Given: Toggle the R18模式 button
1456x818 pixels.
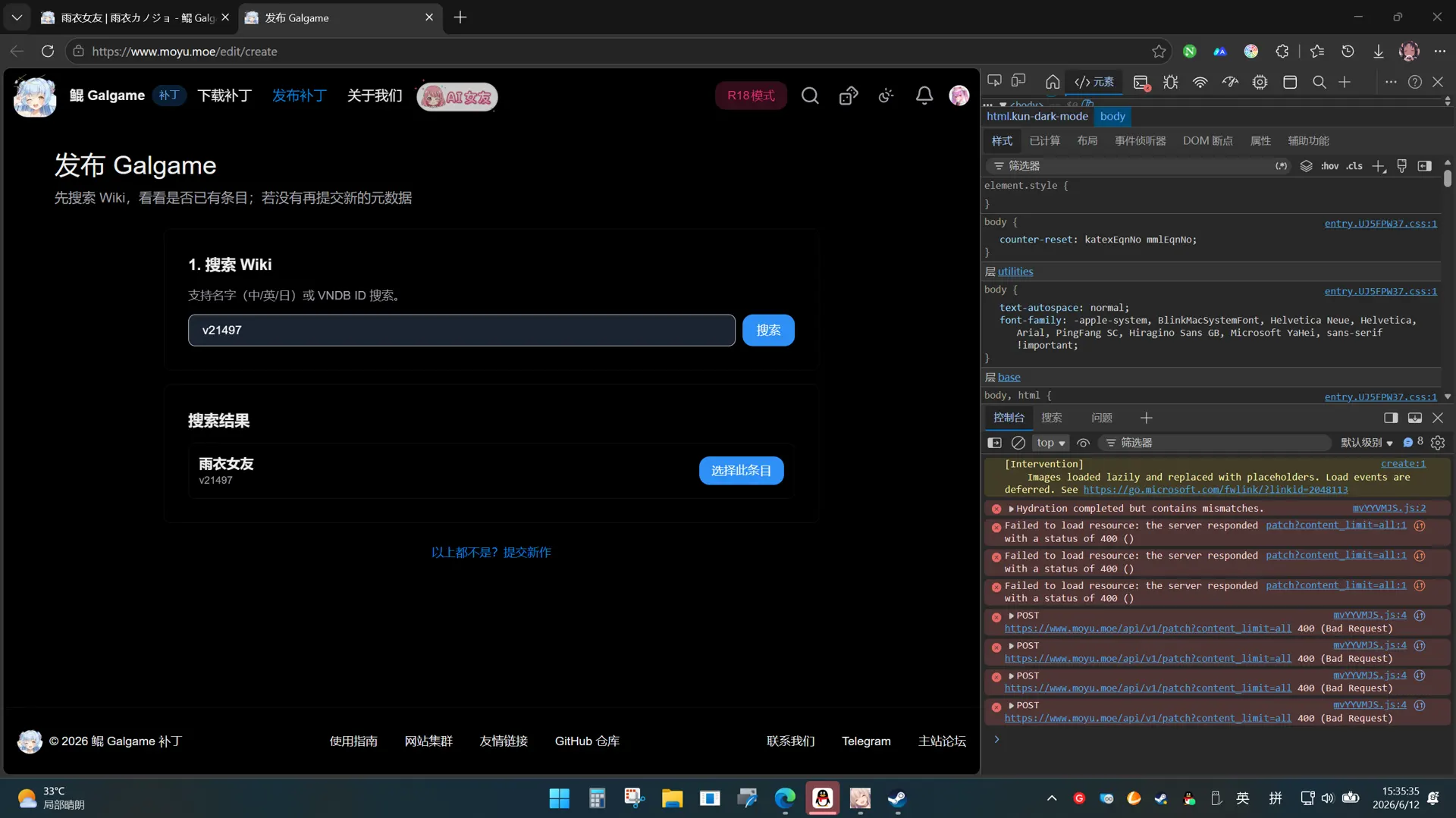Looking at the screenshot, I should tap(751, 96).
